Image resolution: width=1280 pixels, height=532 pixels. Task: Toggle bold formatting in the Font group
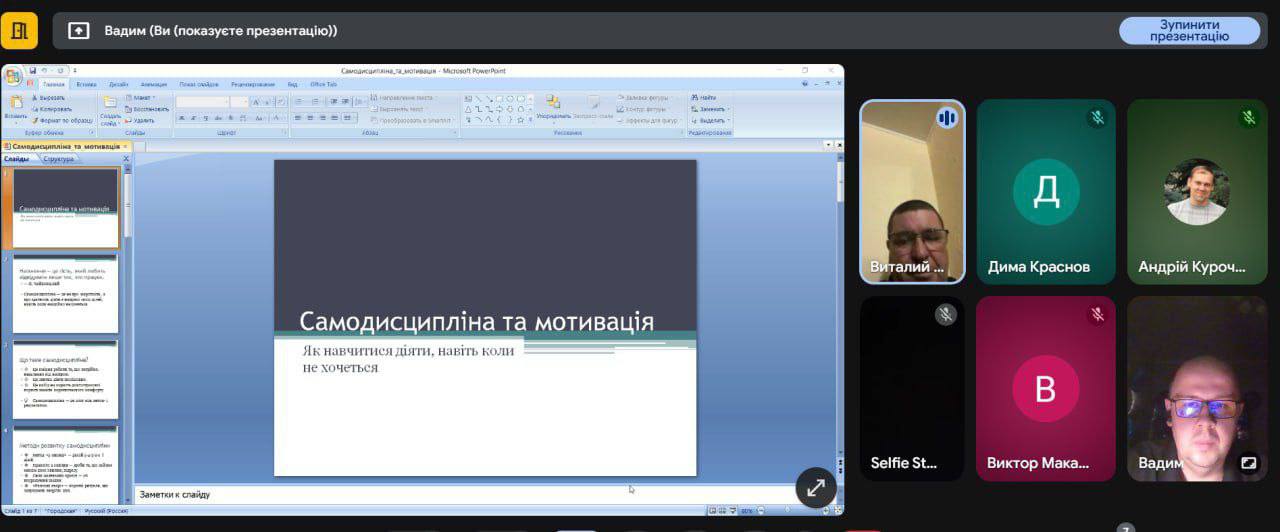(x=181, y=119)
